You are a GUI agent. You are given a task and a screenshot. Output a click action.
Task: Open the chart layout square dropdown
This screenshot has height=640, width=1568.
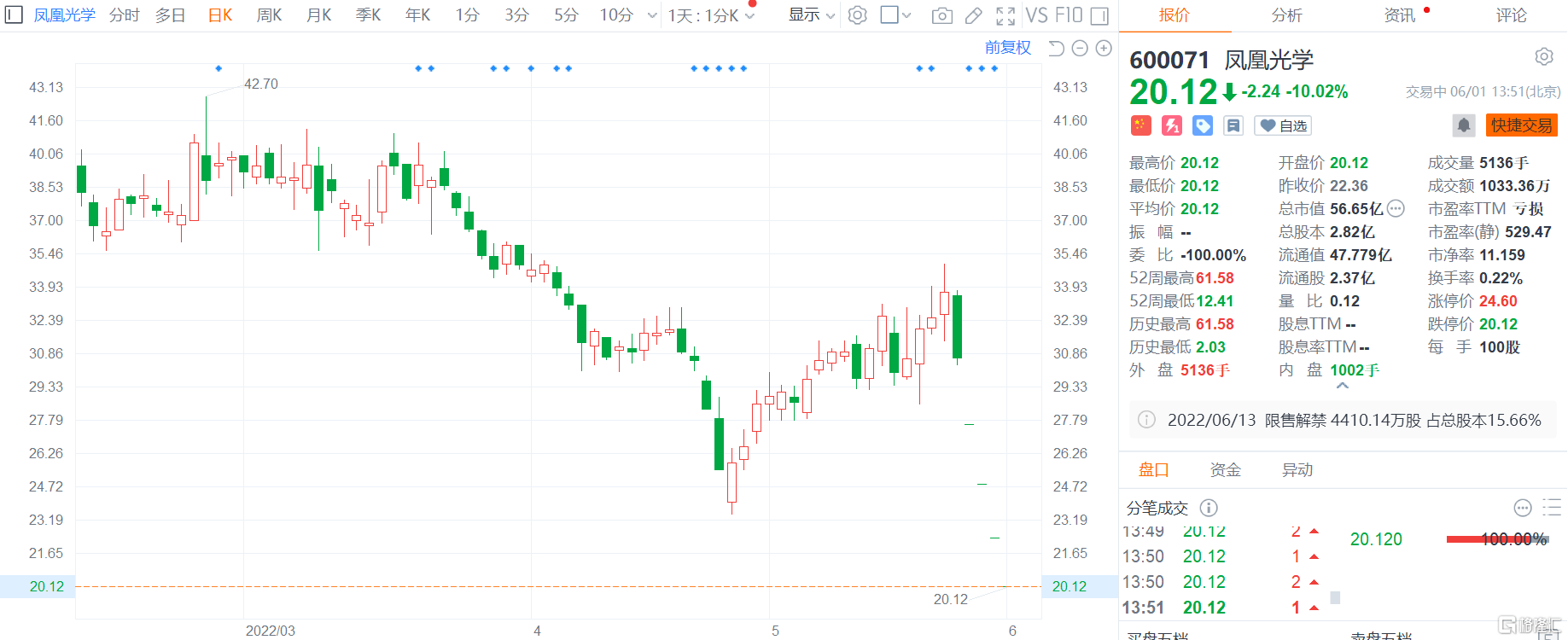click(x=895, y=15)
